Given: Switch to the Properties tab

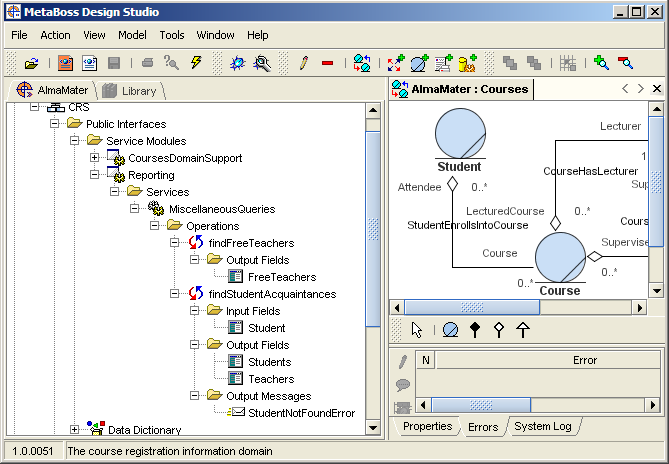Looking at the screenshot, I should (427, 426).
